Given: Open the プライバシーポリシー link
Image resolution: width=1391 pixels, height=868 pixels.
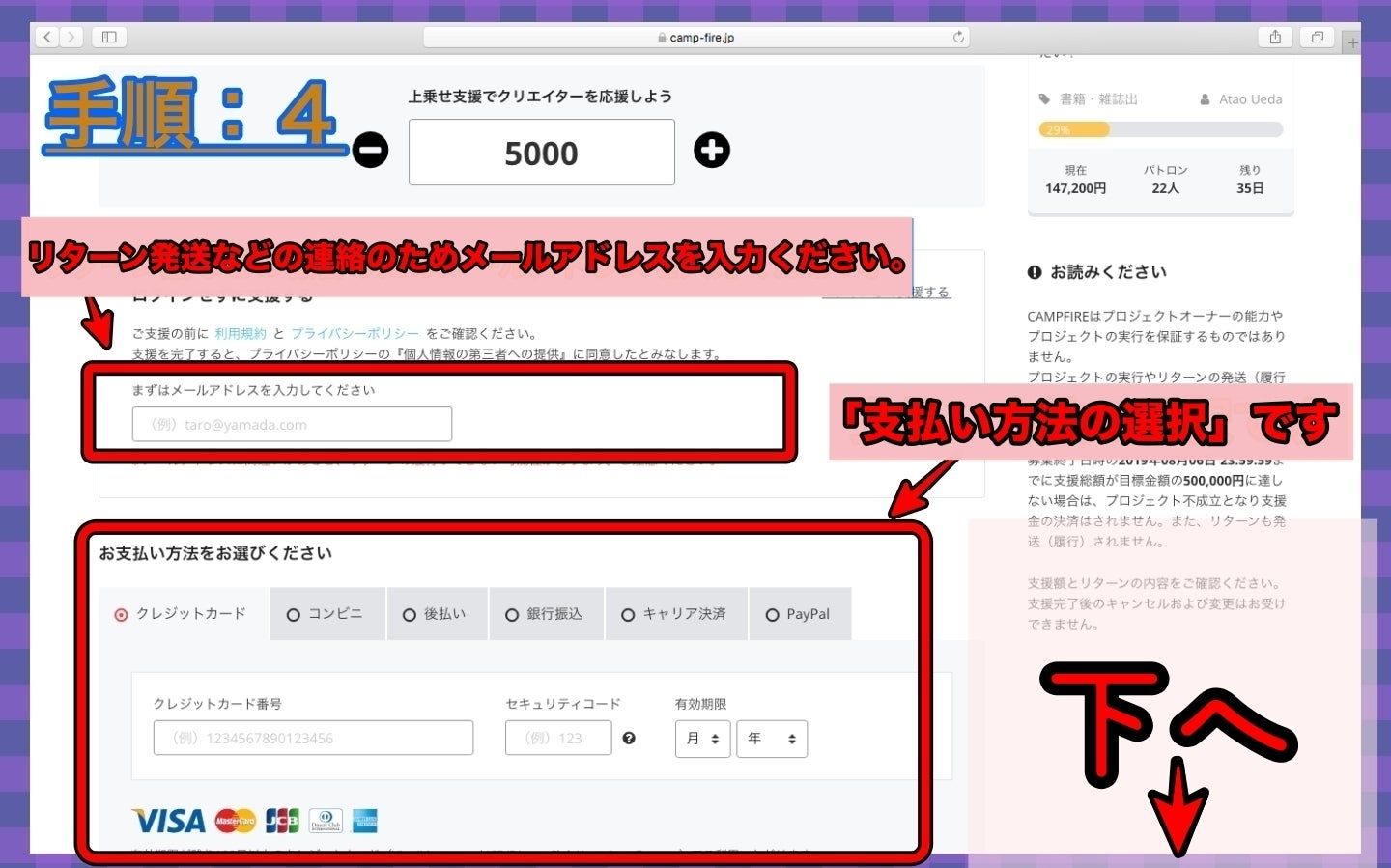Looking at the screenshot, I should 355,333.
